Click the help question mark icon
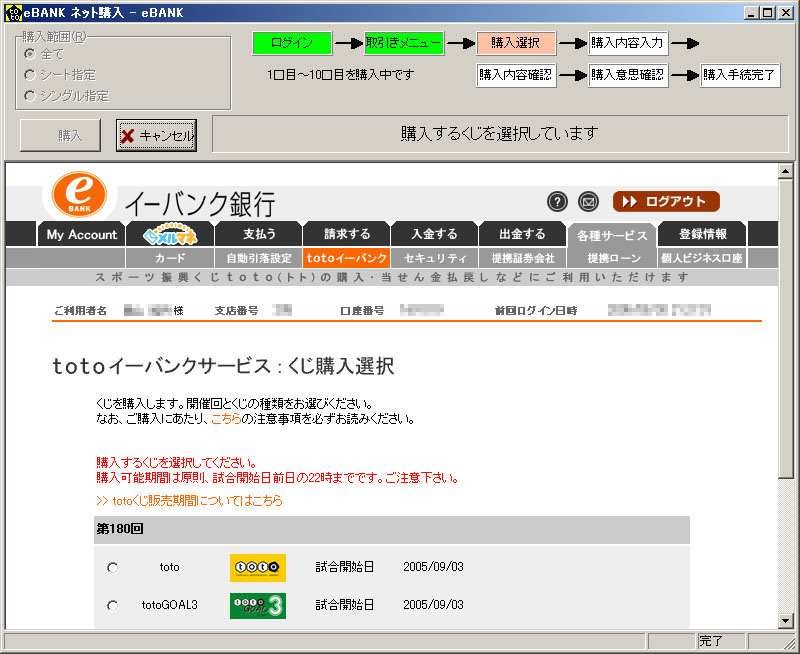Screen dimensions: 800x654 coord(558,202)
